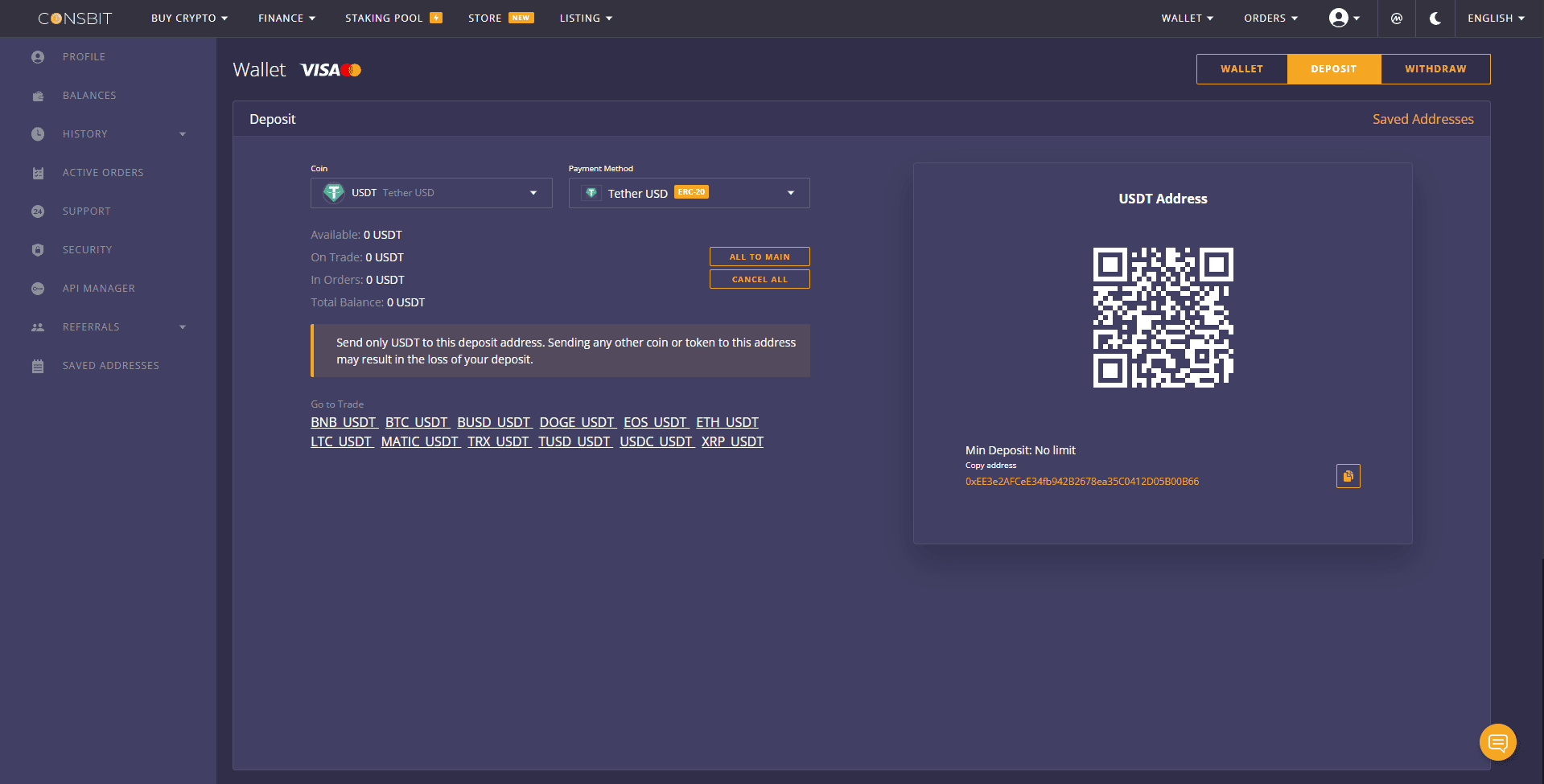The image size is (1544, 784).
Task: Go to the TRX_USDT trading pair
Action: pyautogui.click(x=498, y=441)
